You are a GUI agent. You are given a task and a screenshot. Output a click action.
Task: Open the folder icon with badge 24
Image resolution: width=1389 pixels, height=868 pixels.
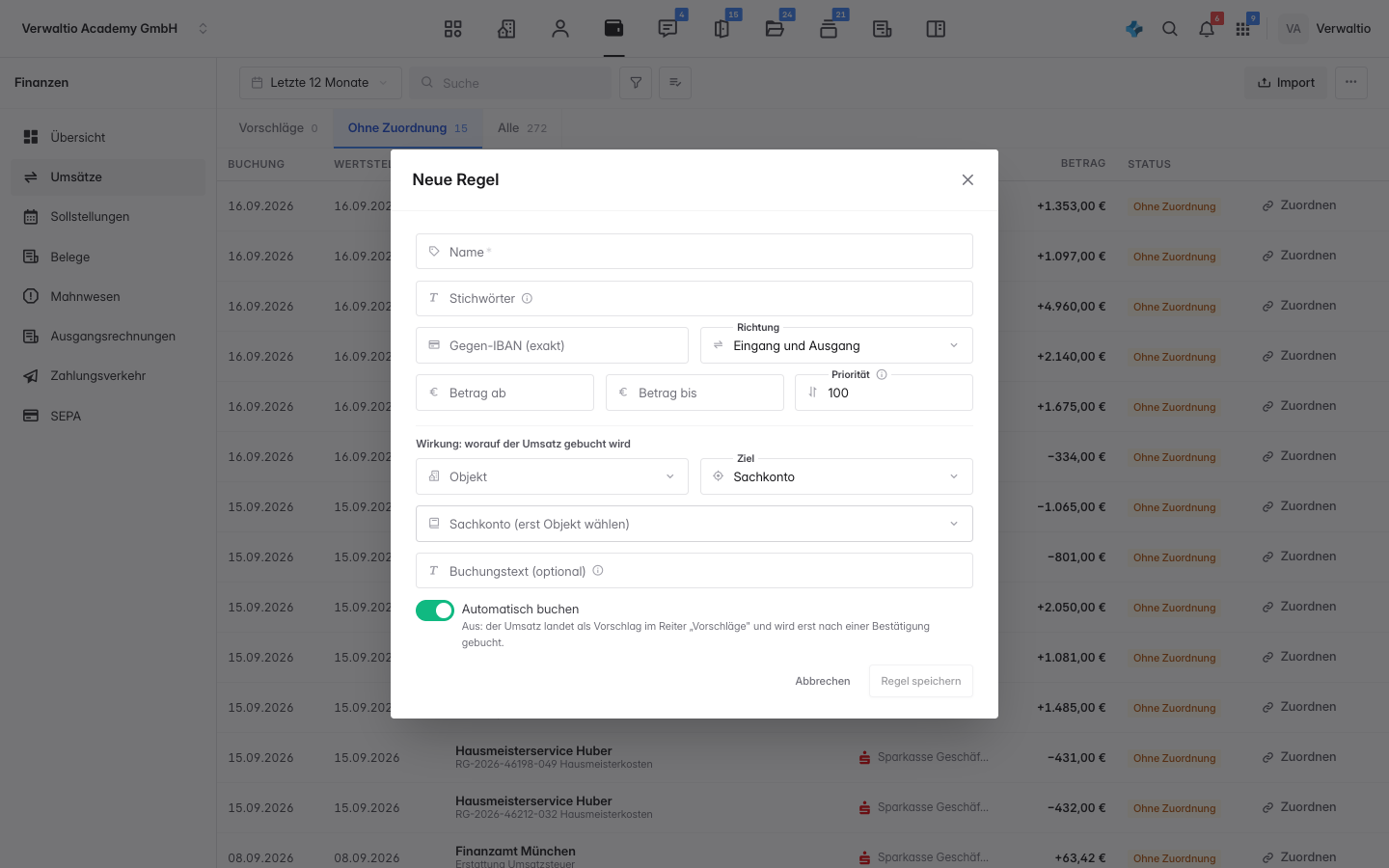pyautogui.click(x=775, y=29)
